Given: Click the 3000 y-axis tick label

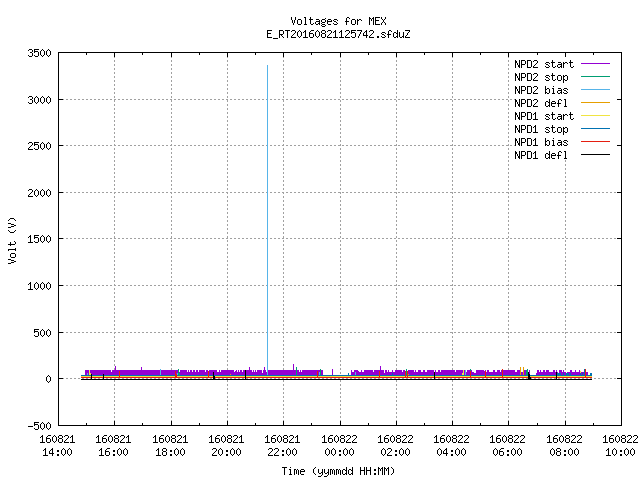Looking at the screenshot, I should tap(40, 100).
